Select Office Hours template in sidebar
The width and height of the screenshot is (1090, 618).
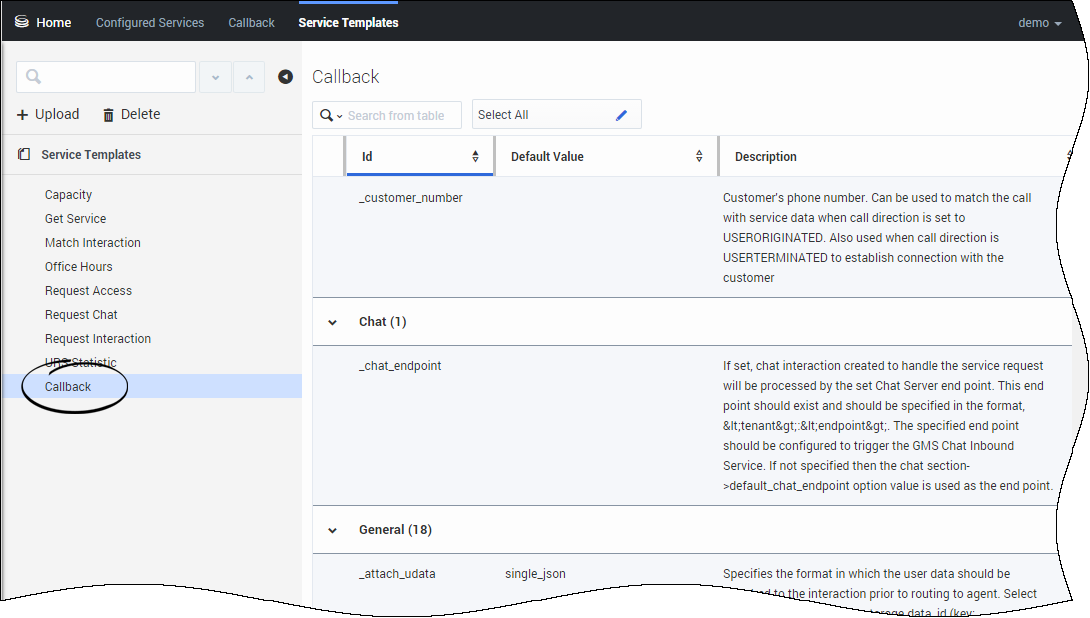[79, 267]
